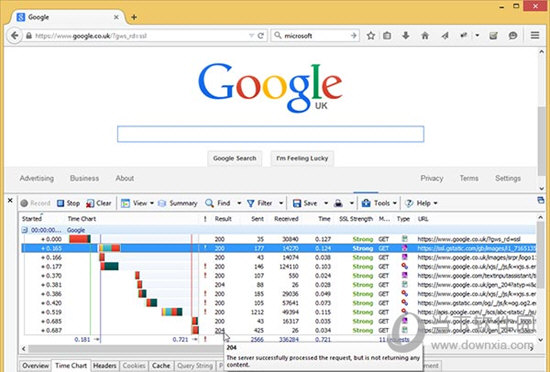Open the Query String tab

pyautogui.click(x=195, y=366)
